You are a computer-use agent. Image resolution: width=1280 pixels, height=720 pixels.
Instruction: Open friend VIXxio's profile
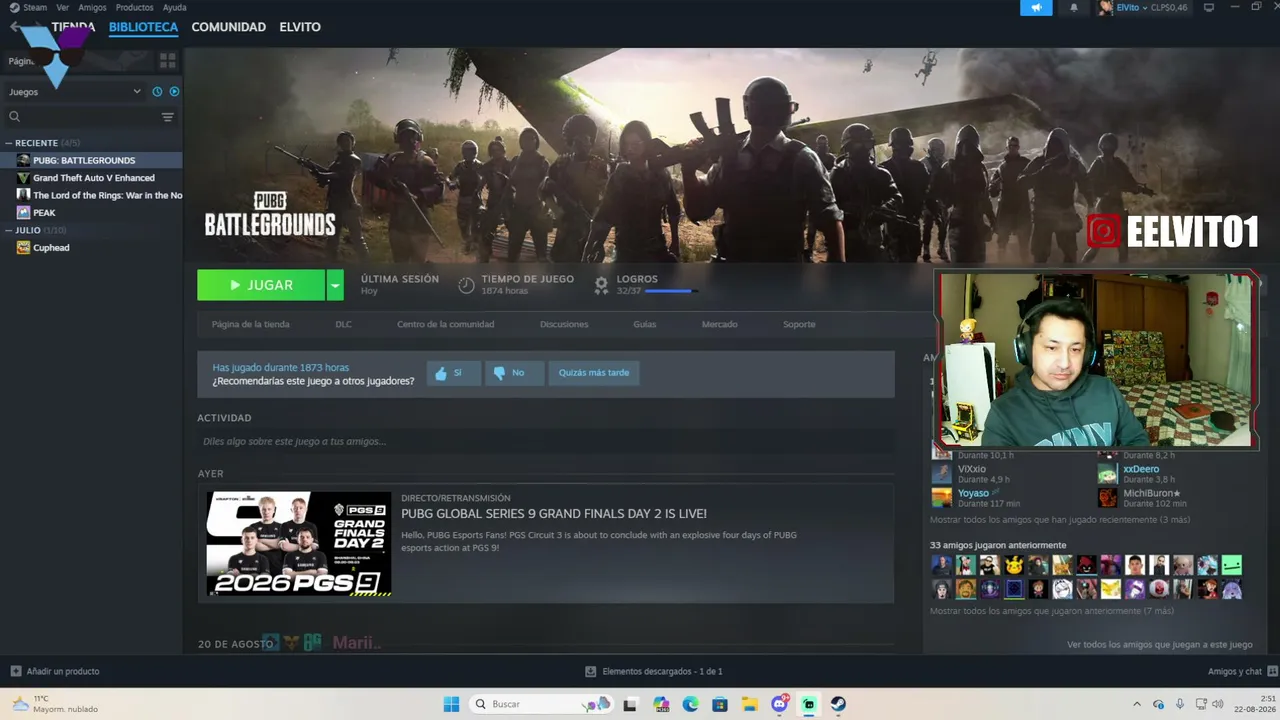click(971, 469)
